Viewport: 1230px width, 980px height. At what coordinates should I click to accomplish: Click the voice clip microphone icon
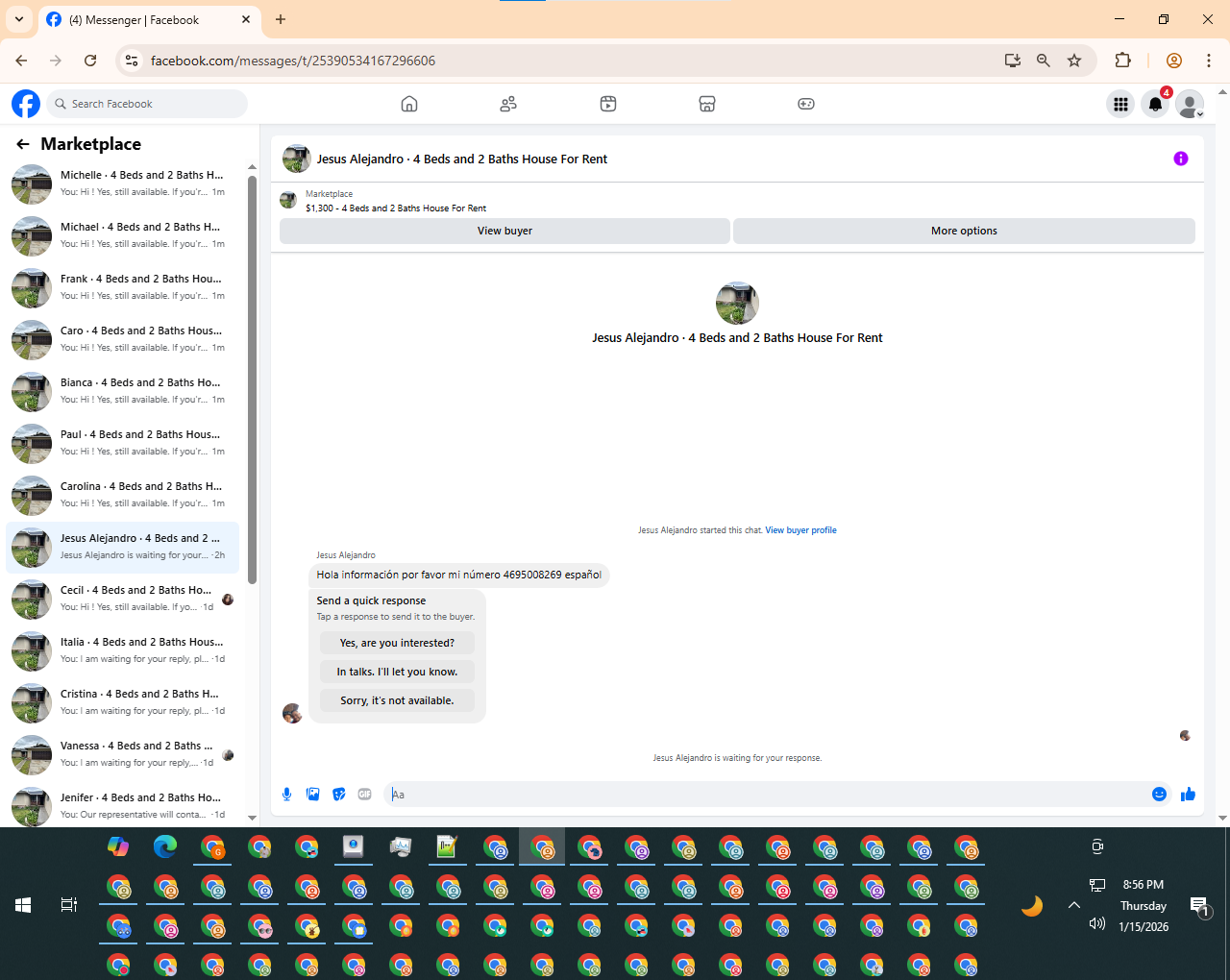286,794
